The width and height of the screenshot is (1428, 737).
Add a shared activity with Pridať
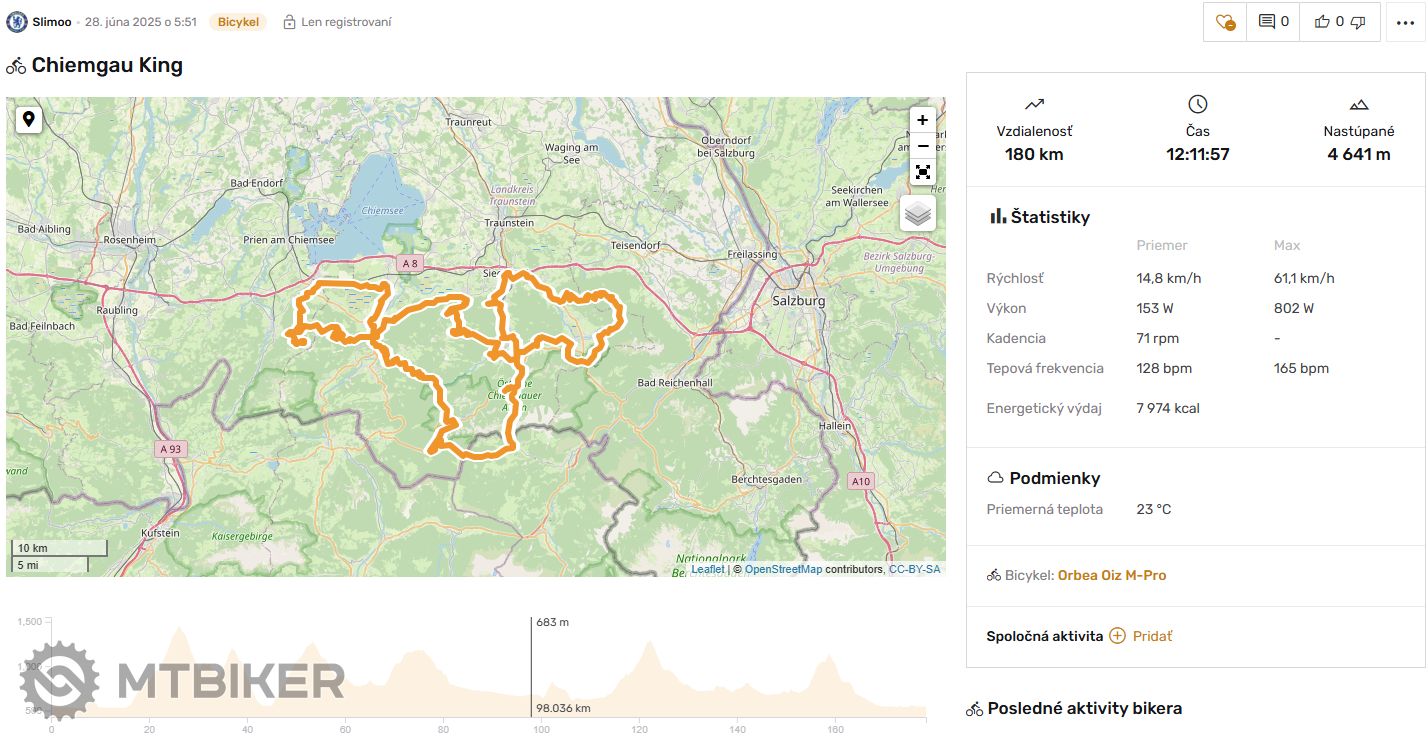pos(1152,636)
